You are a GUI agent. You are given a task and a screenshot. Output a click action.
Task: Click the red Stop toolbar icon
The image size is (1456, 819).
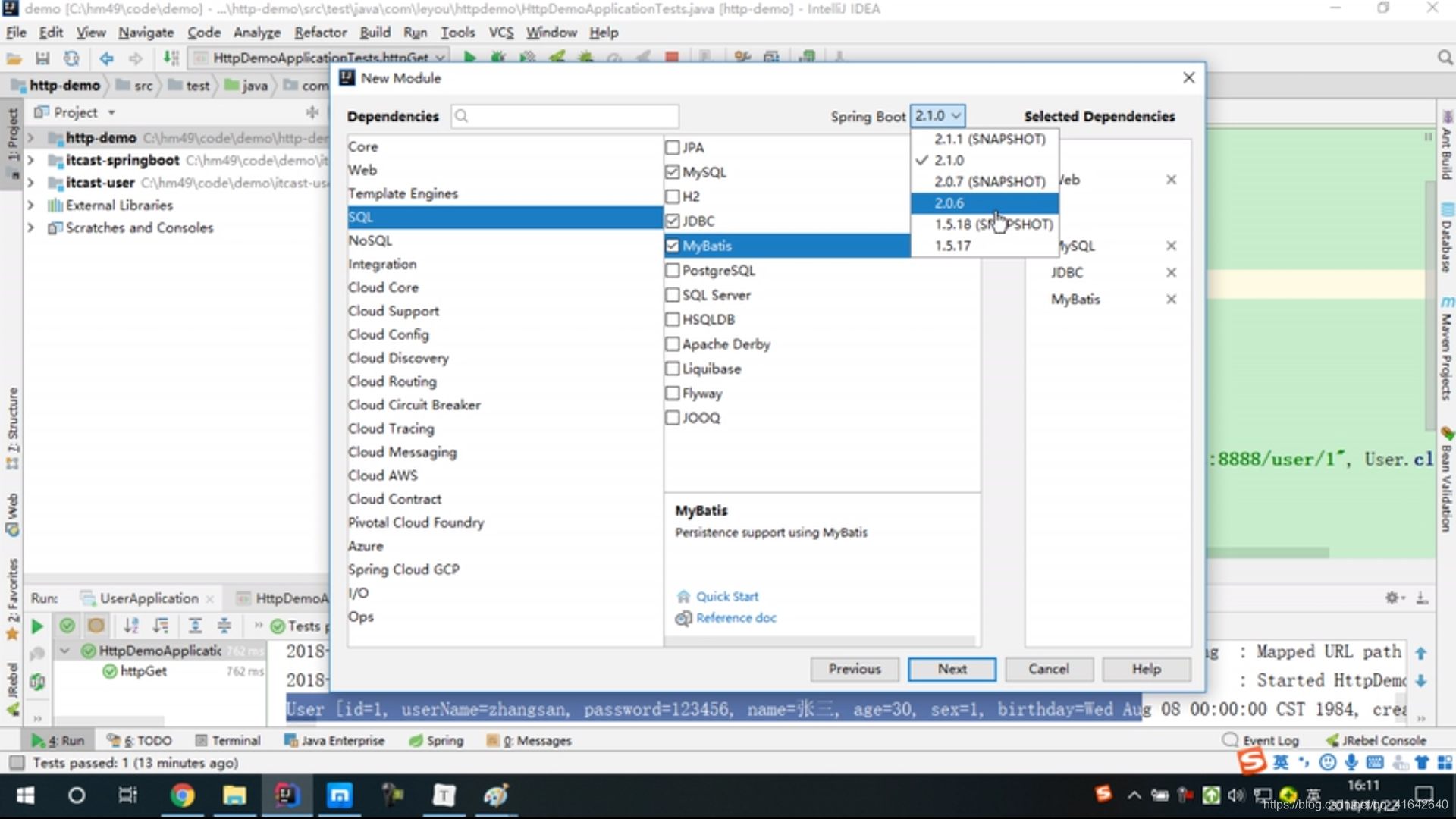pos(672,57)
